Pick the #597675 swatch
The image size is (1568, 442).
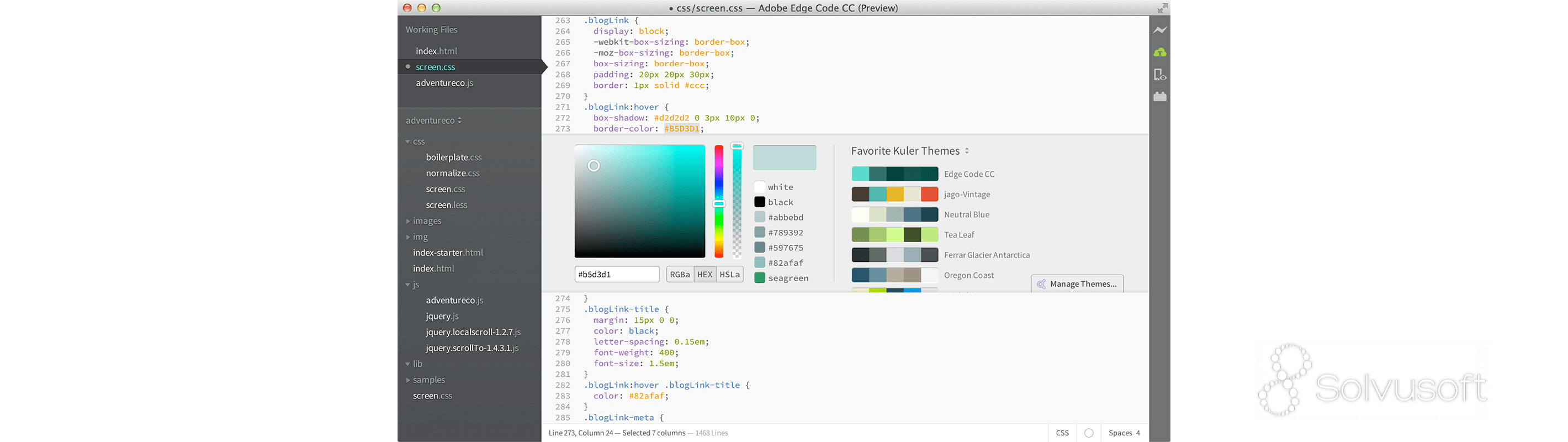(x=760, y=248)
